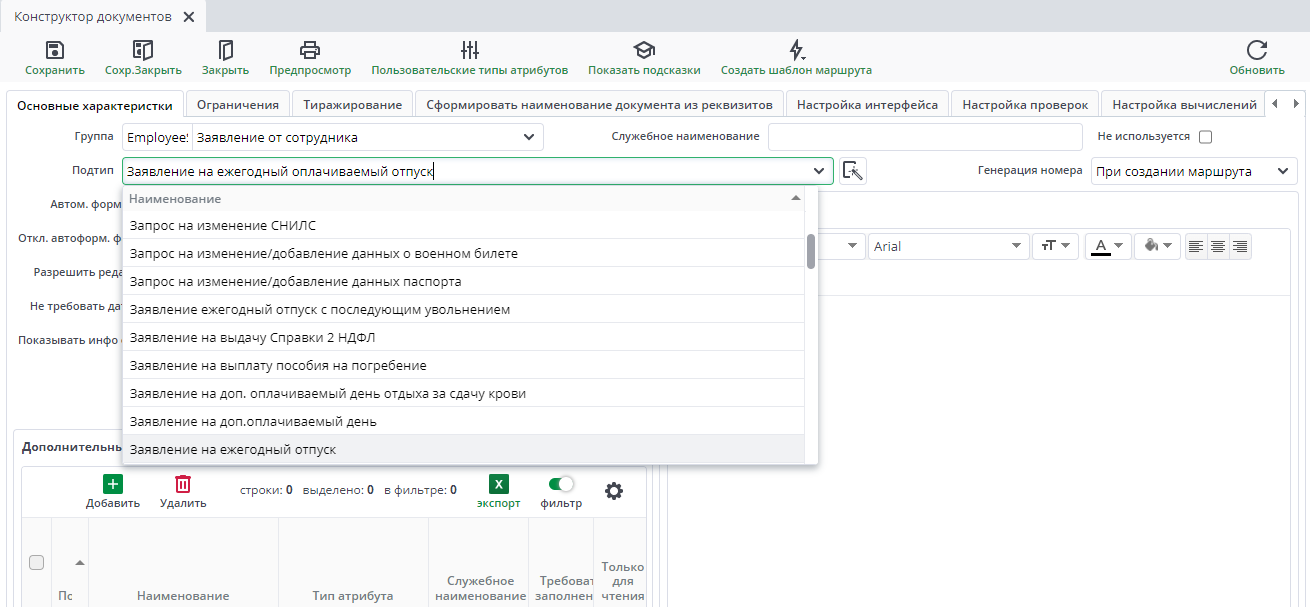Align text center in editor
Viewport: 1312px width, 607px height.
(1218, 246)
